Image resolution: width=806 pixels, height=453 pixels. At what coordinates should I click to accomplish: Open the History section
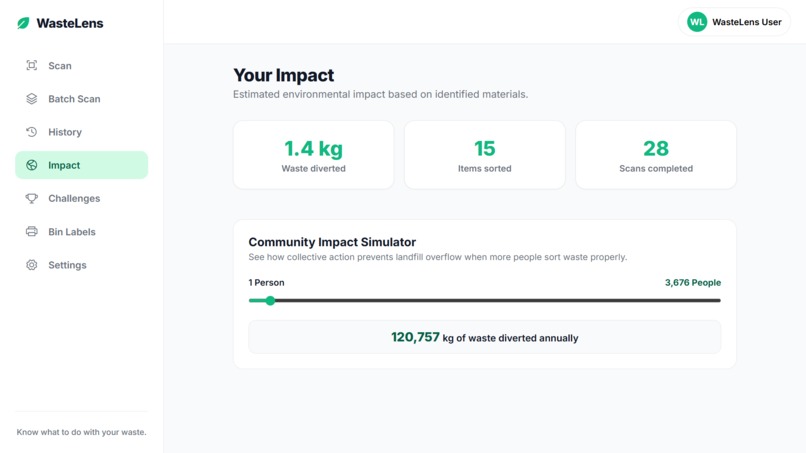pyautogui.click(x=81, y=132)
